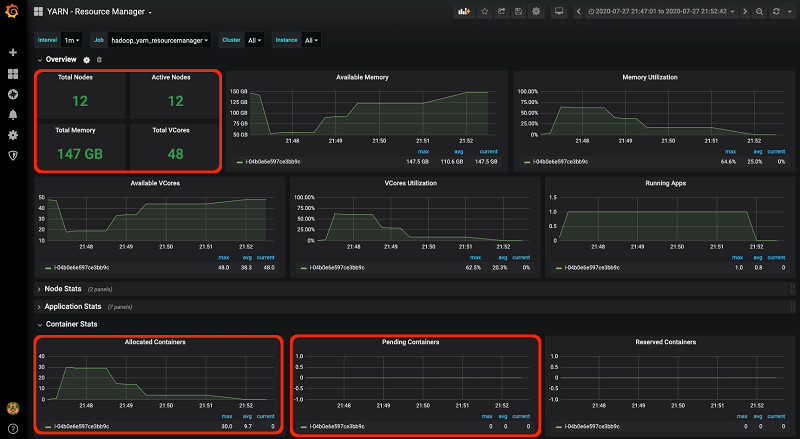Image resolution: width=800 pixels, height=439 pixels.
Task: Open refresh interval dropdown arrow
Action: click(789, 11)
